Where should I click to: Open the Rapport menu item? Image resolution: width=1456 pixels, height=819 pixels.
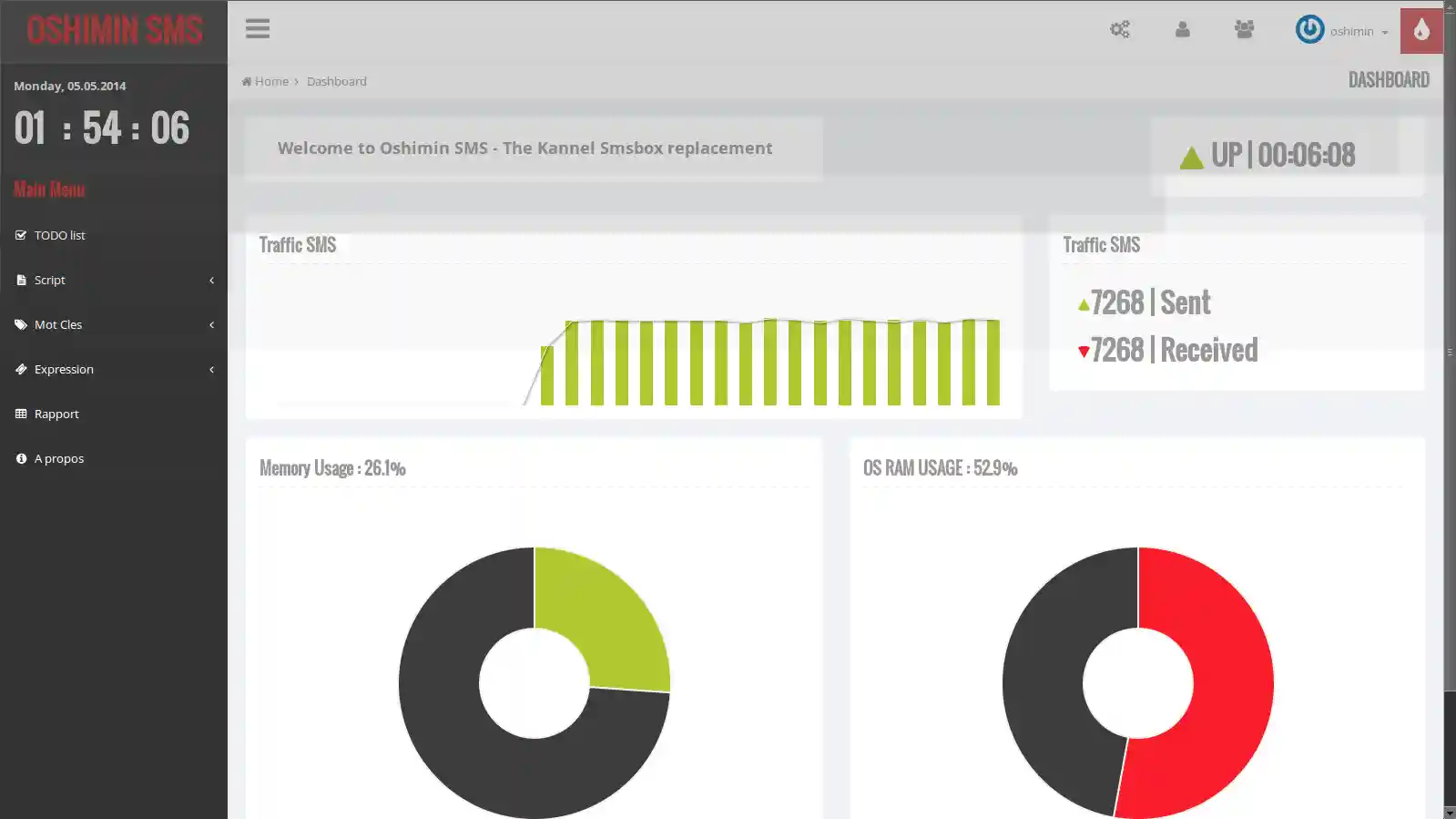[x=56, y=415]
